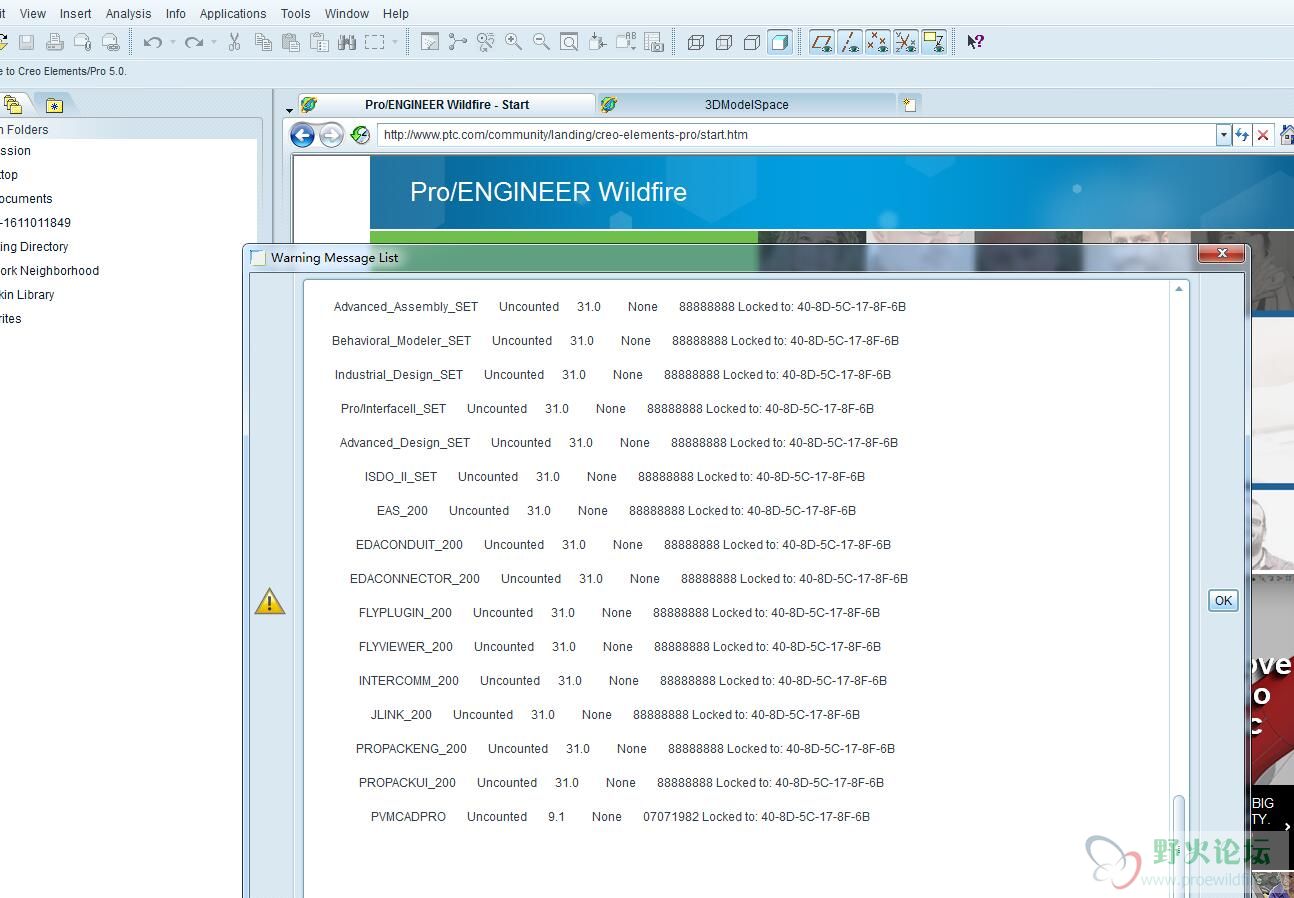Select No Hidden display icon
The width and height of the screenshot is (1294, 898).
752,42
